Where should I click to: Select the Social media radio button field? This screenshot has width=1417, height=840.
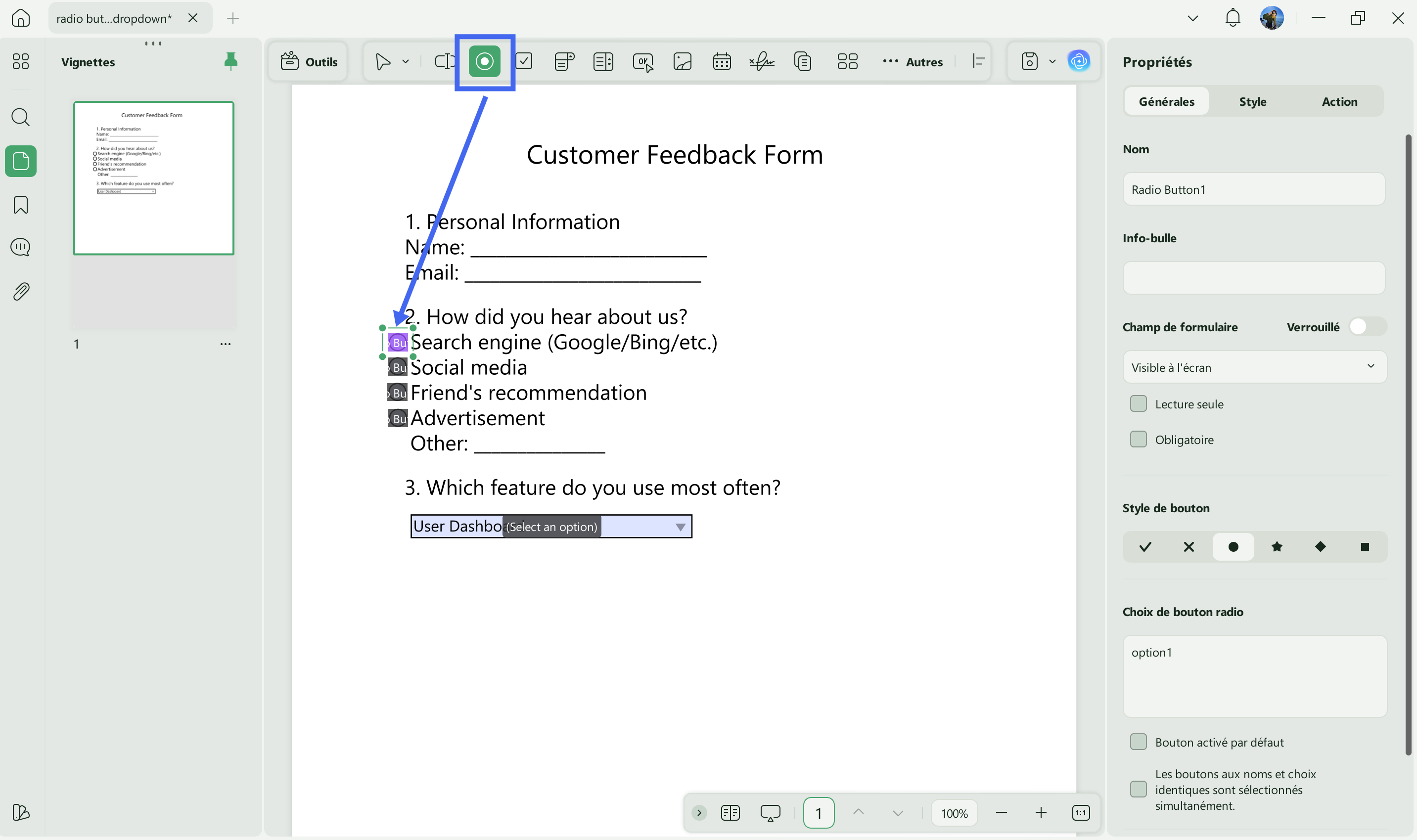pos(398,367)
